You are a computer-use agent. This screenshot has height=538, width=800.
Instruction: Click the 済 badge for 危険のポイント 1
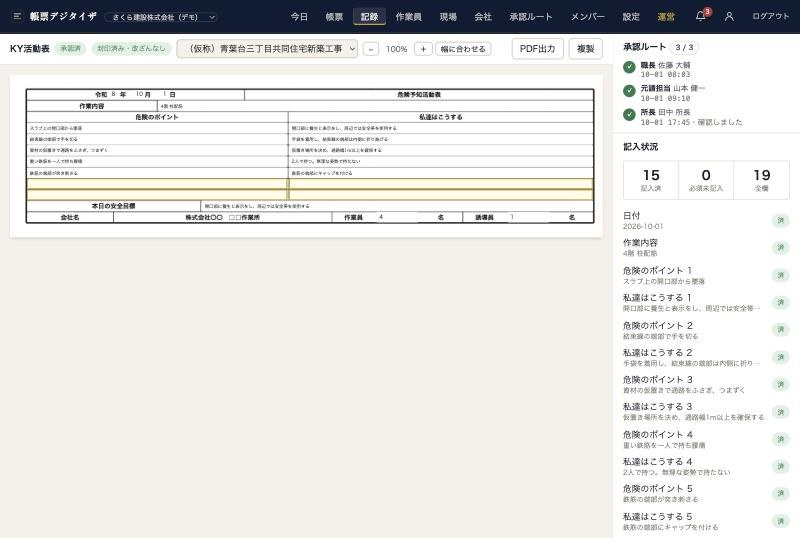[x=781, y=275]
